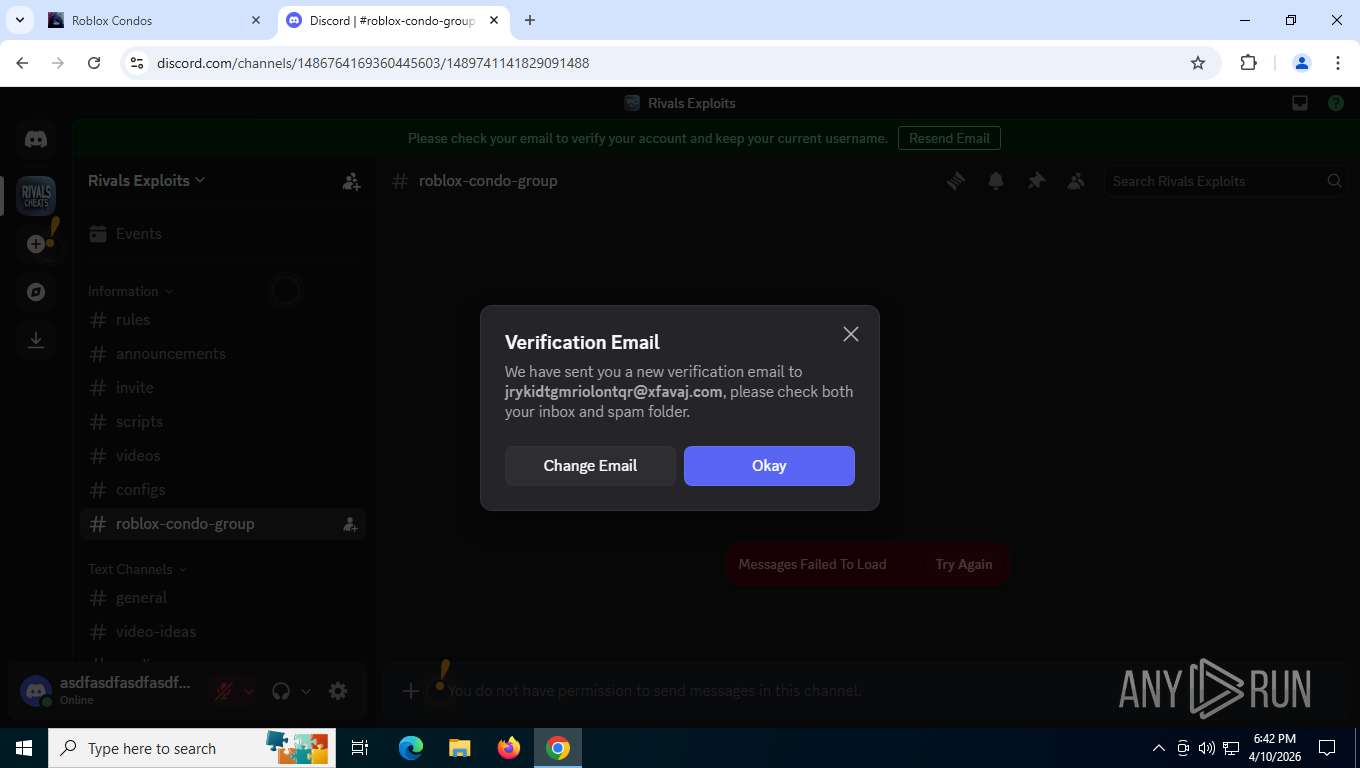
Task: Click the Change Email button
Action: (590, 466)
